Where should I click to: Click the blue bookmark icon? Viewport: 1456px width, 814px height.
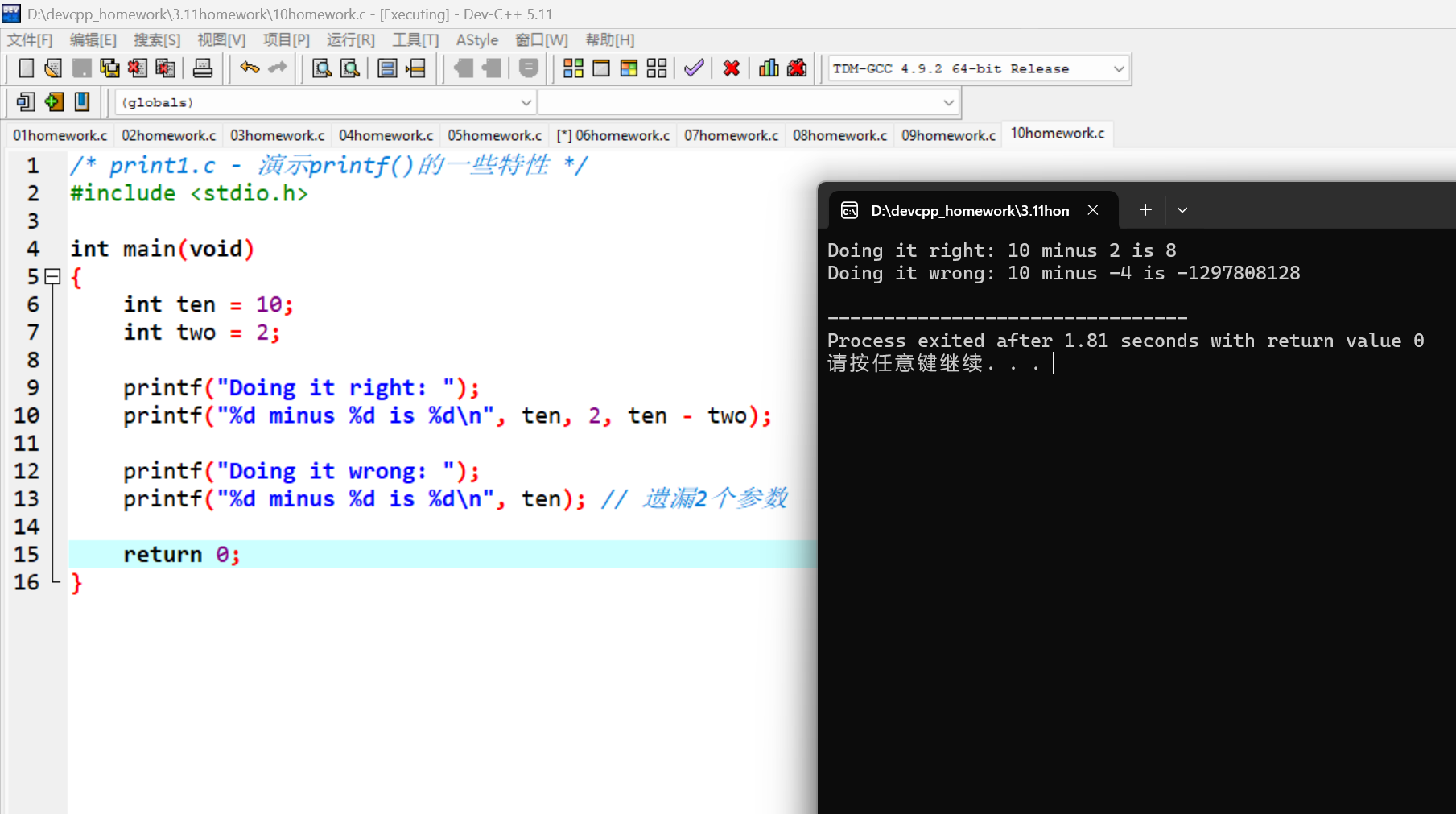click(82, 101)
